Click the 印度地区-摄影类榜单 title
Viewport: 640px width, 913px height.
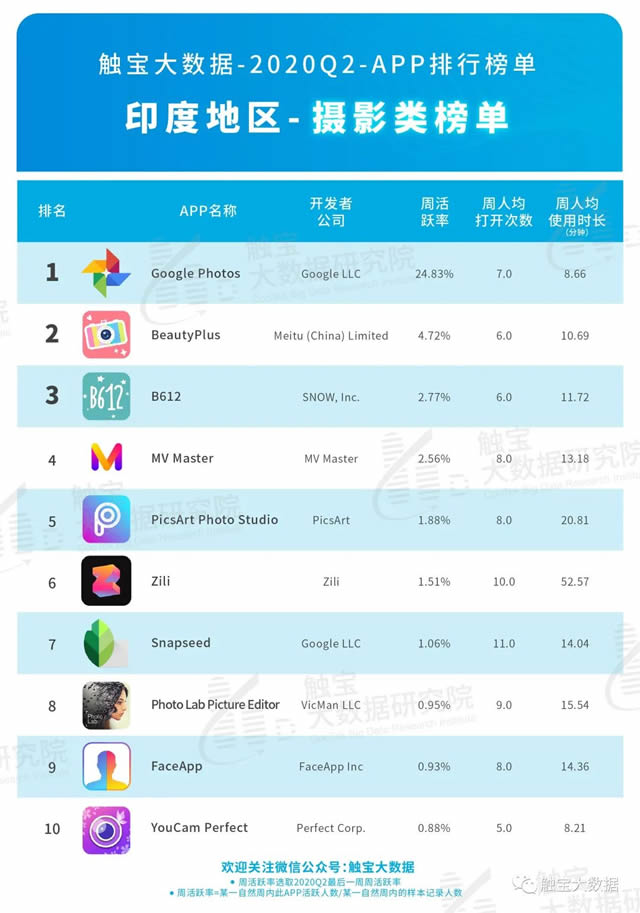(x=318, y=118)
